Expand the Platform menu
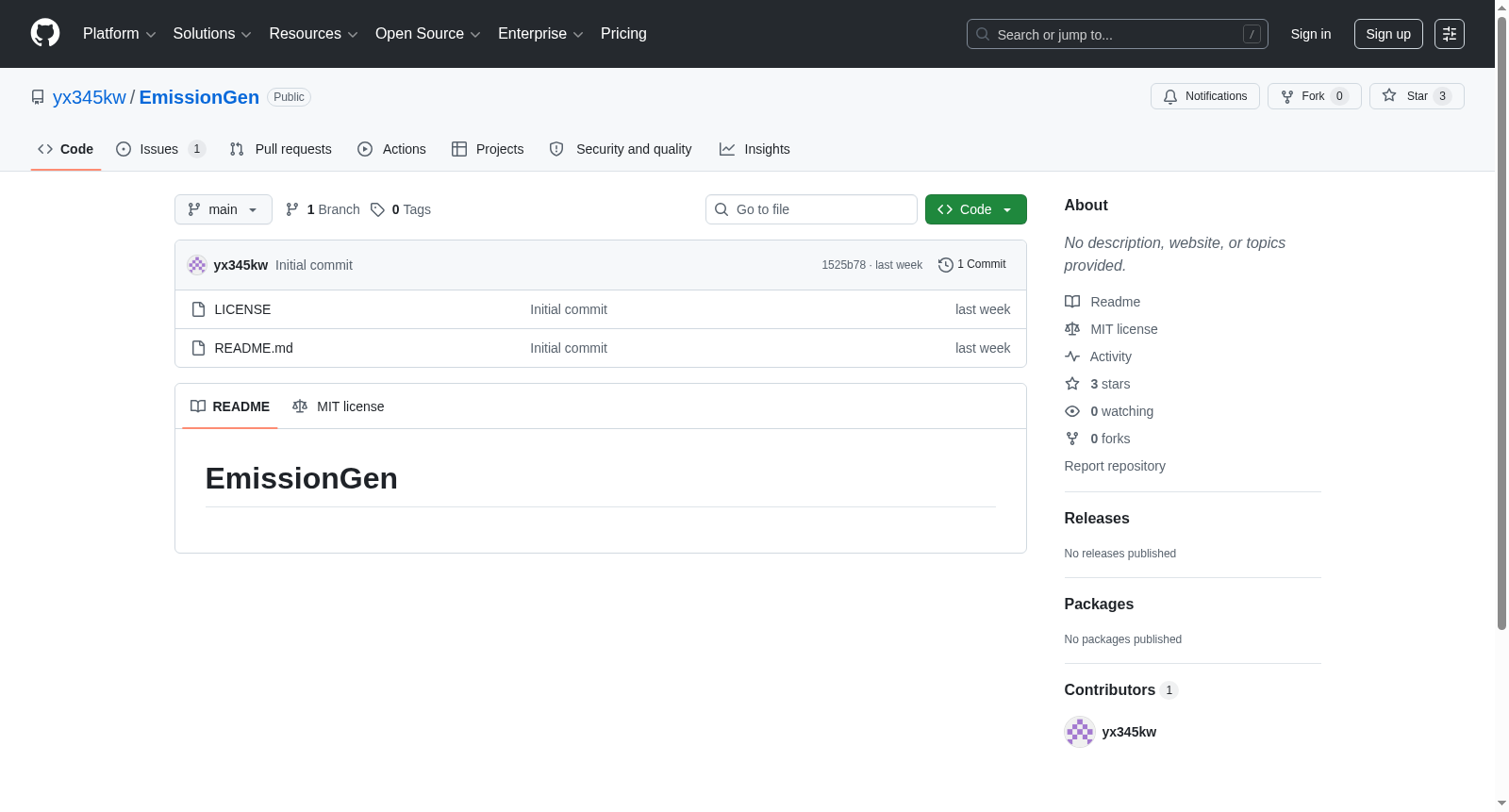The height and width of the screenshot is (812, 1509). 120,34
